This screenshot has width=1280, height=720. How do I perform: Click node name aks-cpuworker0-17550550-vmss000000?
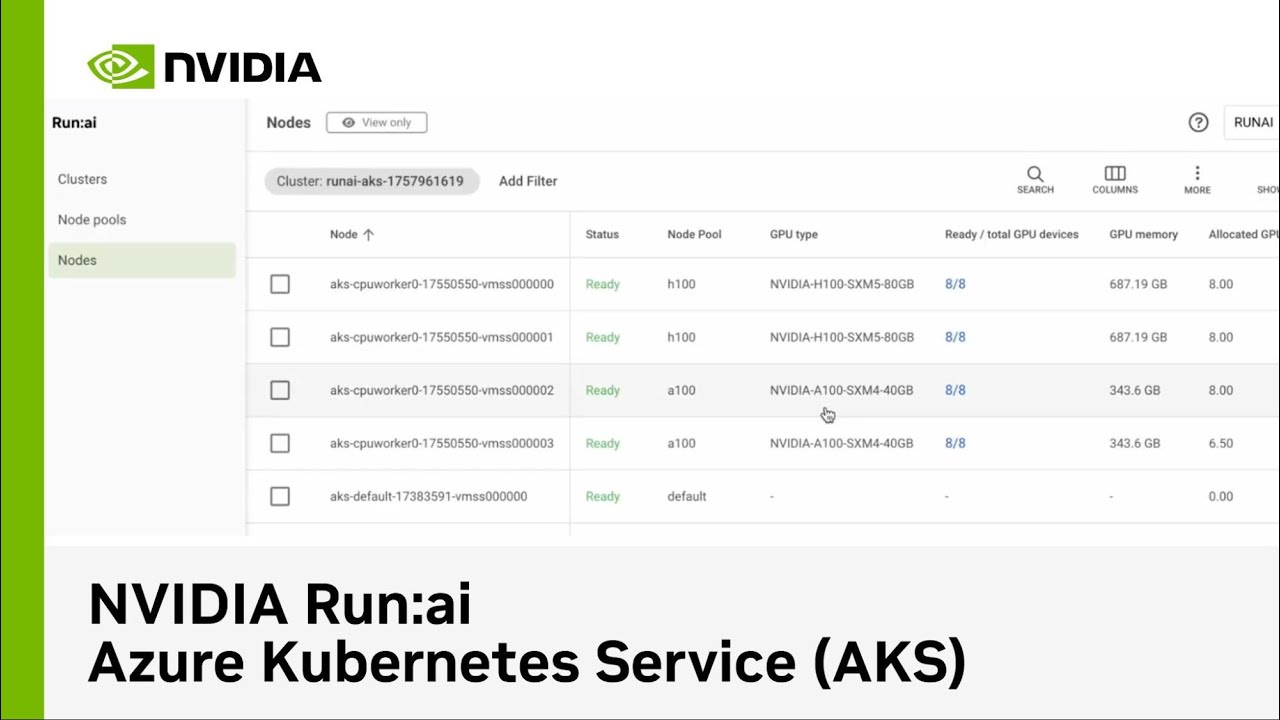pyautogui.click(x=442, y=284)
